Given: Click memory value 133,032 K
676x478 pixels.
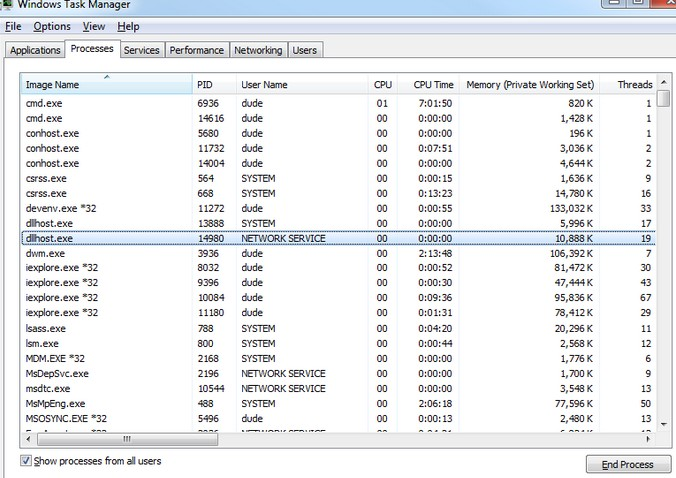Looking at the screenshot, I should pos(571,209).
